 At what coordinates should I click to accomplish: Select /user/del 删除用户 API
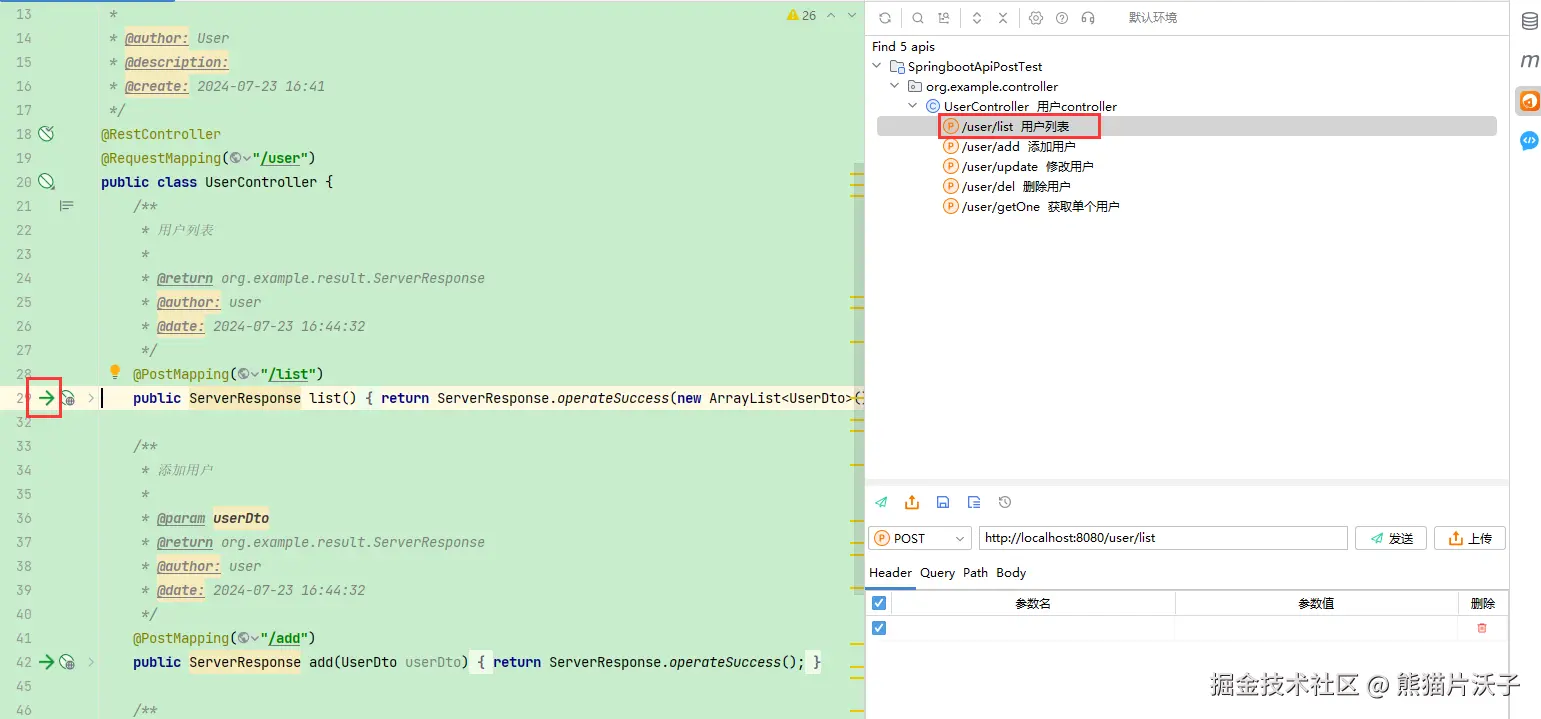click(x=1007, y=186)
